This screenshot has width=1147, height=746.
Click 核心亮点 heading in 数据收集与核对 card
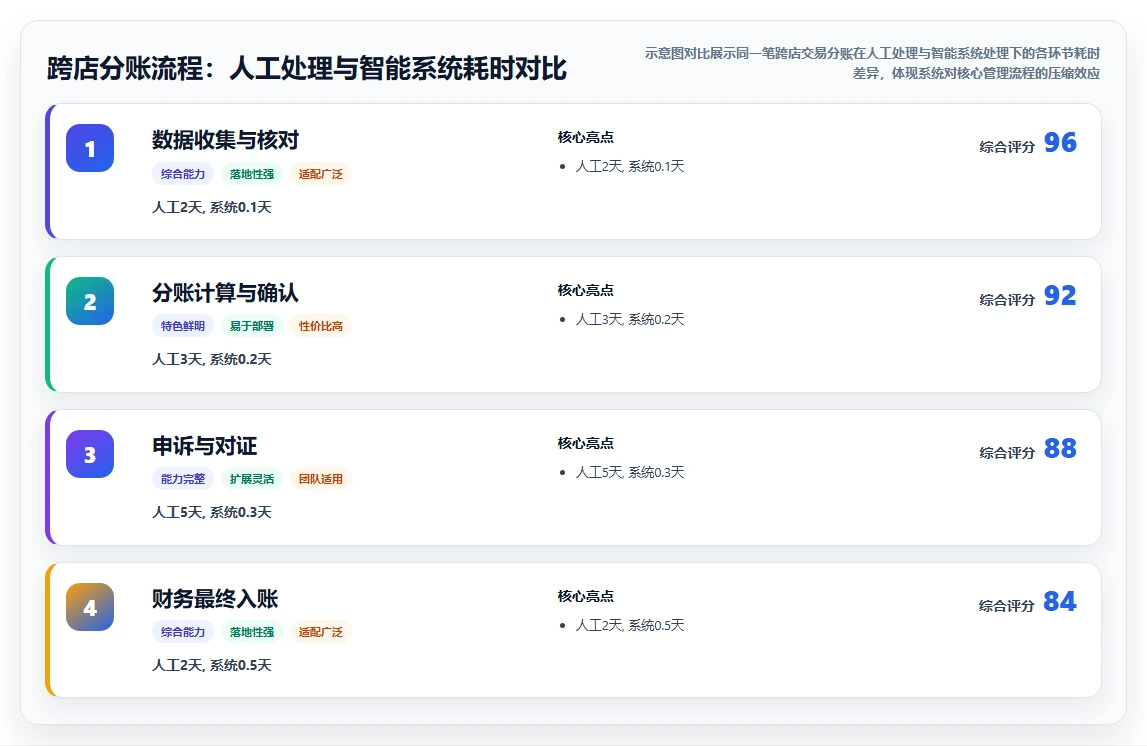pyautogui.click(x=586, y=137)
